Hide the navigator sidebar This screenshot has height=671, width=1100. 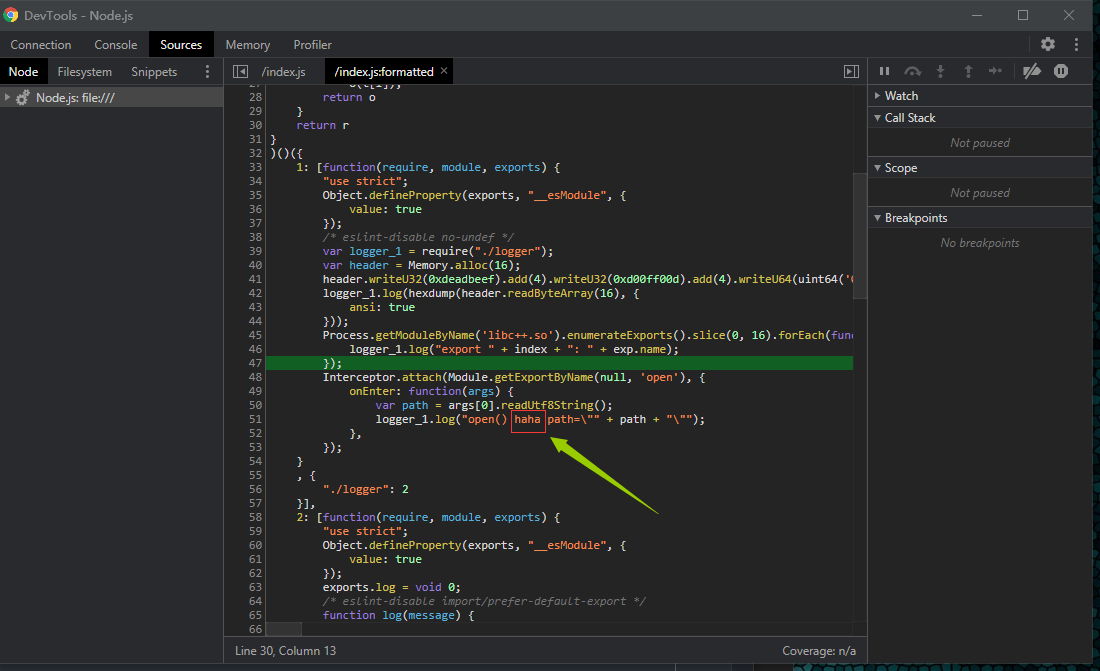pos(240,72)
